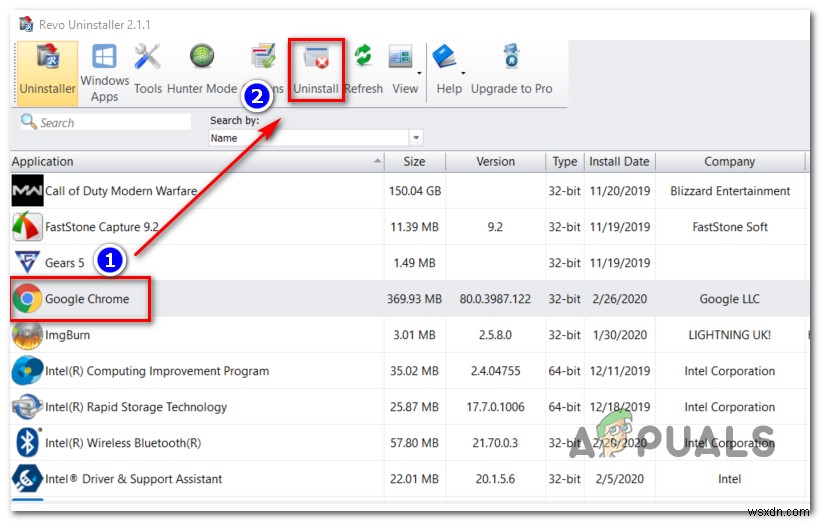
Task: Click the Uninstall toolbar button
Action: [x=316, y=70]
